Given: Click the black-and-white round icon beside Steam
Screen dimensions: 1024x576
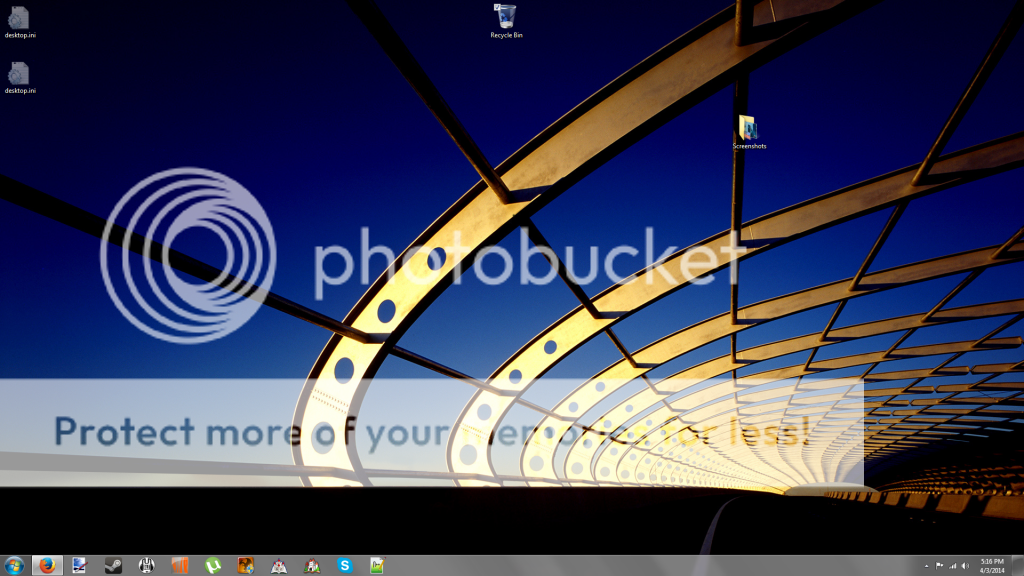Looking at the screenshot, I should 146,566.
